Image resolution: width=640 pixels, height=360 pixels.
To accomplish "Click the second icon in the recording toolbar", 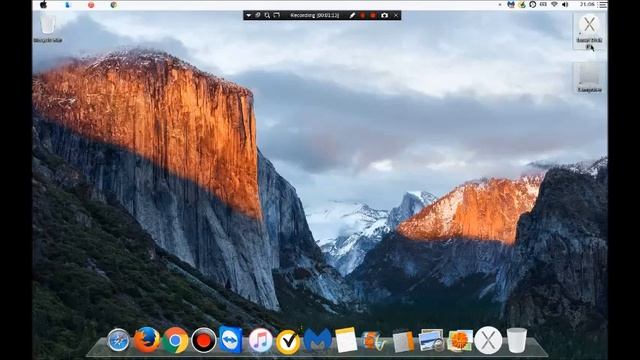I will click(x=258, y=16).
